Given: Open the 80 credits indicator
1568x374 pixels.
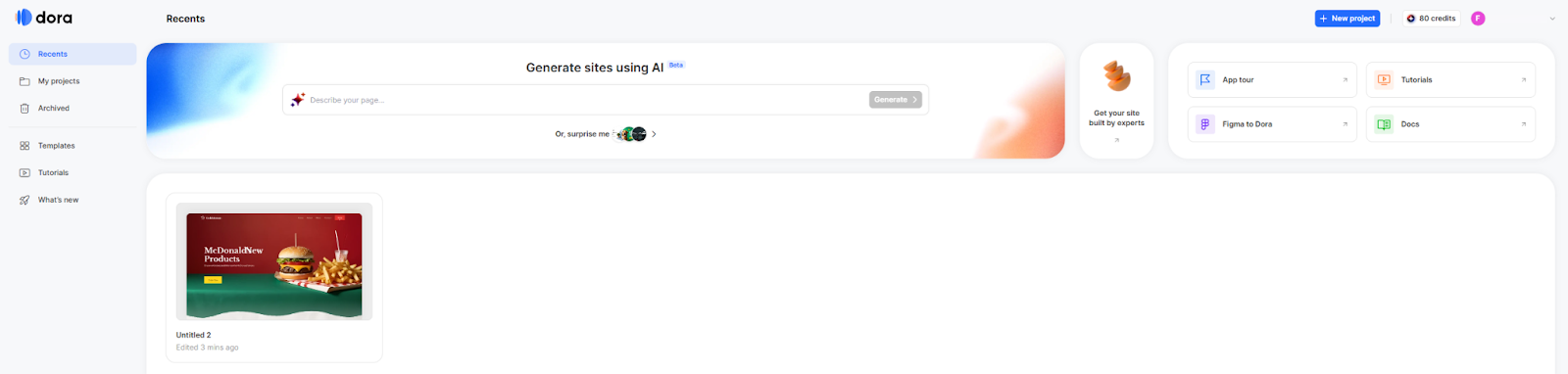Looking at the screenshot, I should point(1431,19).
